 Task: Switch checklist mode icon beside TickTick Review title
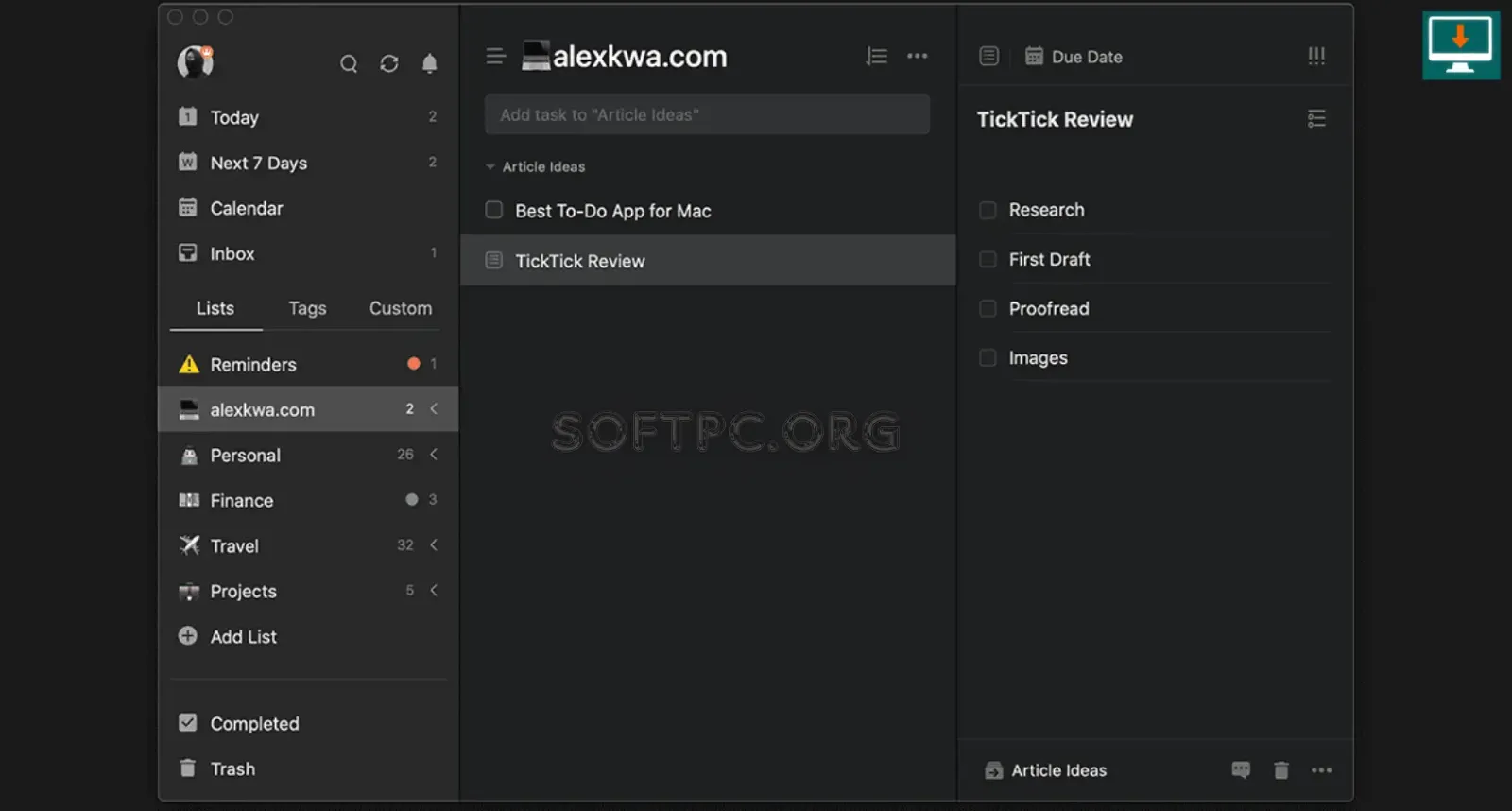coord(1316,118)
